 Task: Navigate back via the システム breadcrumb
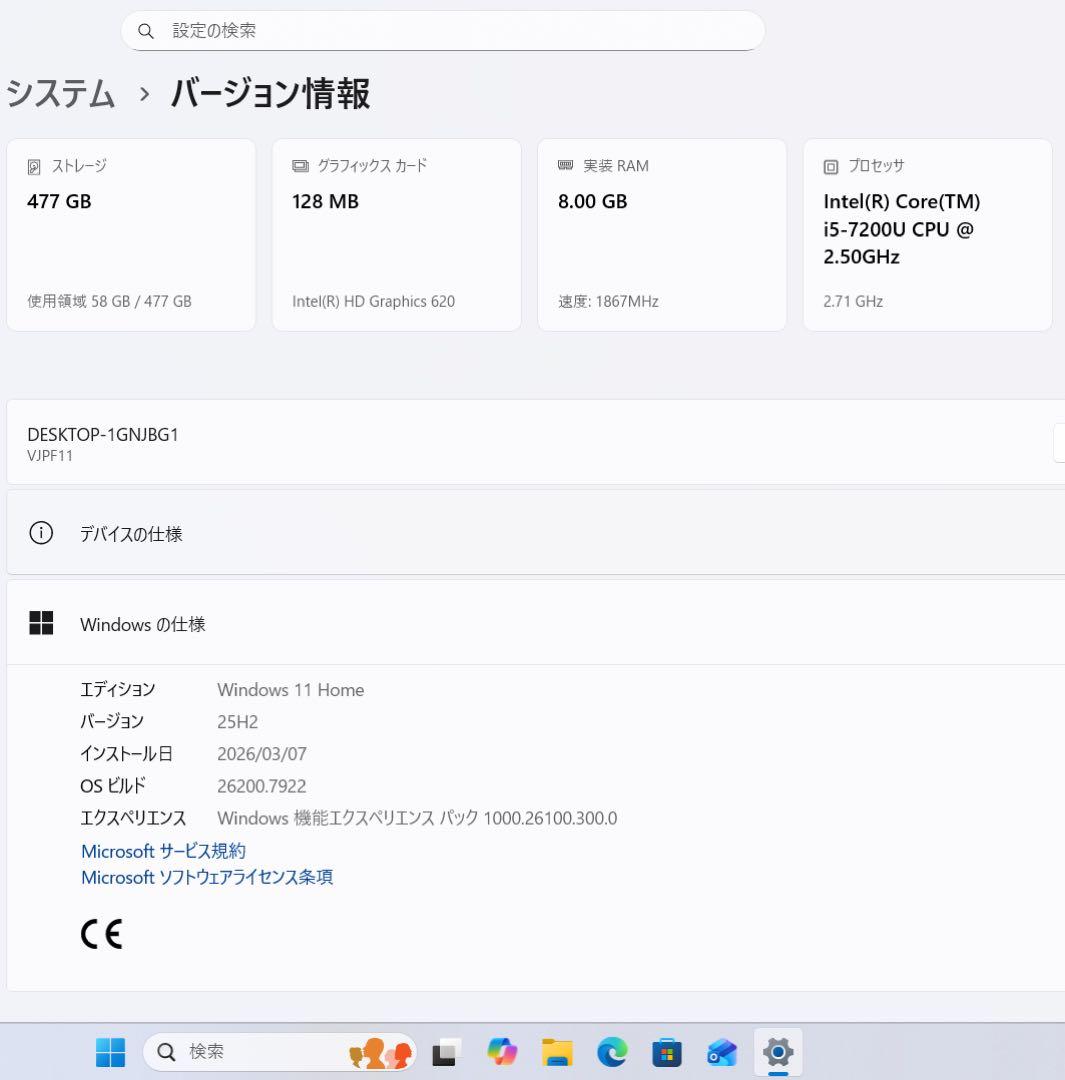(x=60, y=95)
